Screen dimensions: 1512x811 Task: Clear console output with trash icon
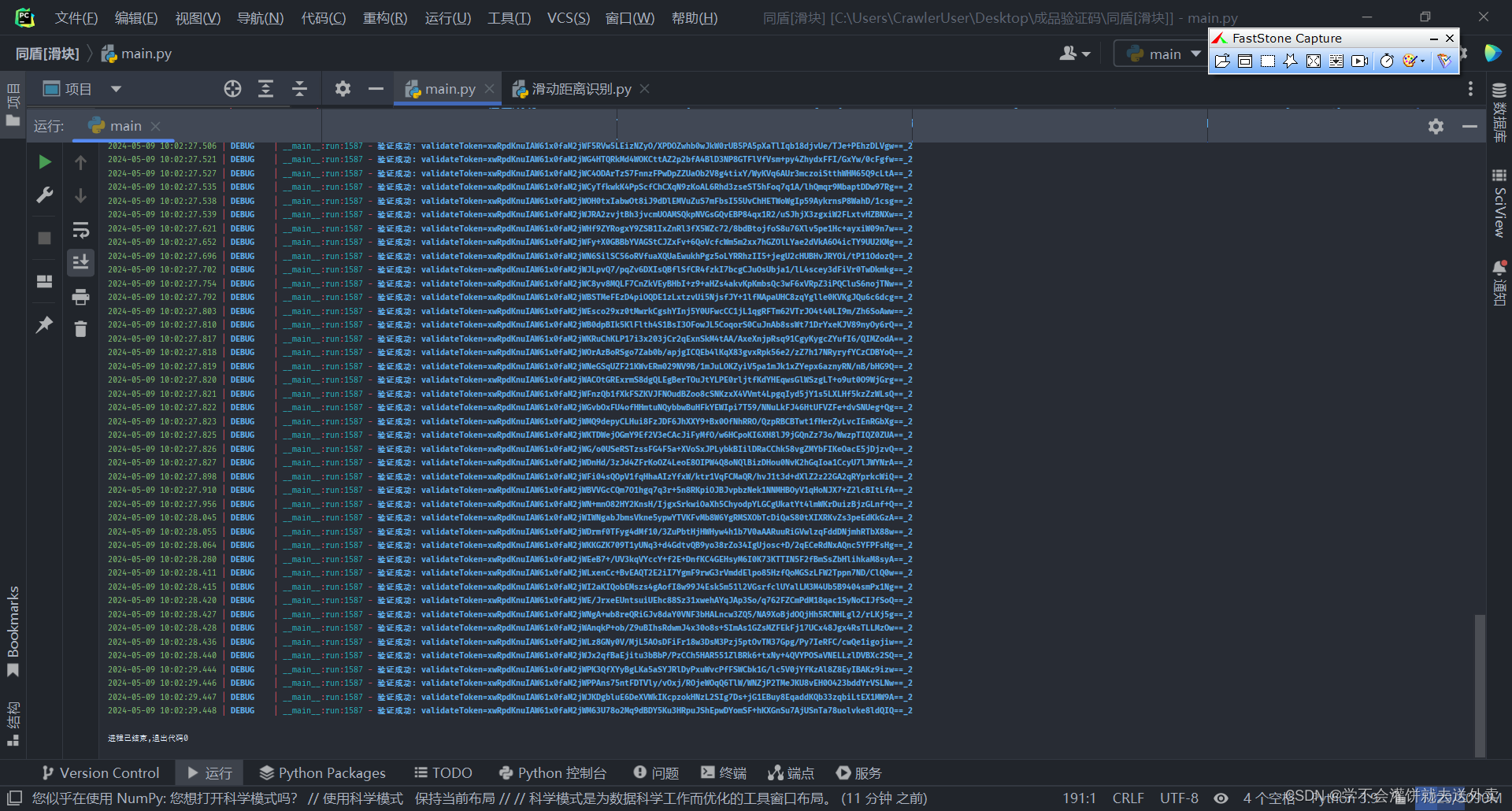point(80,329)
